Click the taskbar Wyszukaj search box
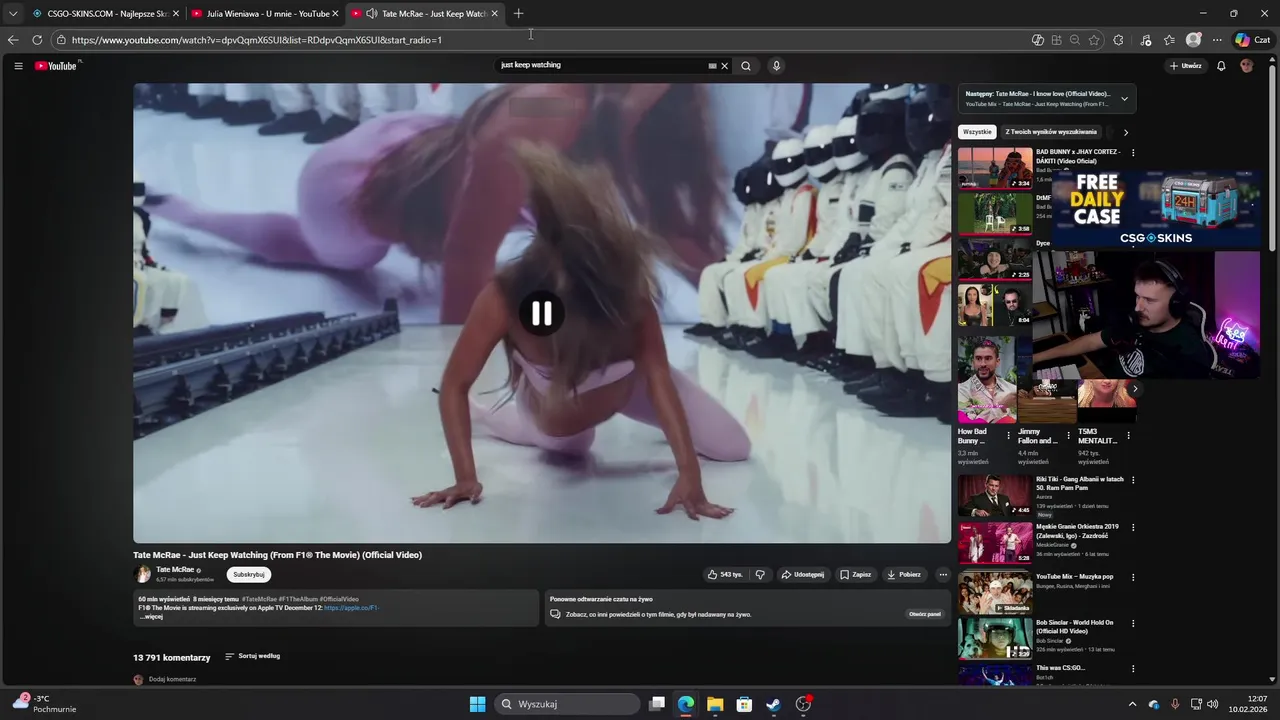Viewport: 1280px width, 720px height. tap(568, 704)
